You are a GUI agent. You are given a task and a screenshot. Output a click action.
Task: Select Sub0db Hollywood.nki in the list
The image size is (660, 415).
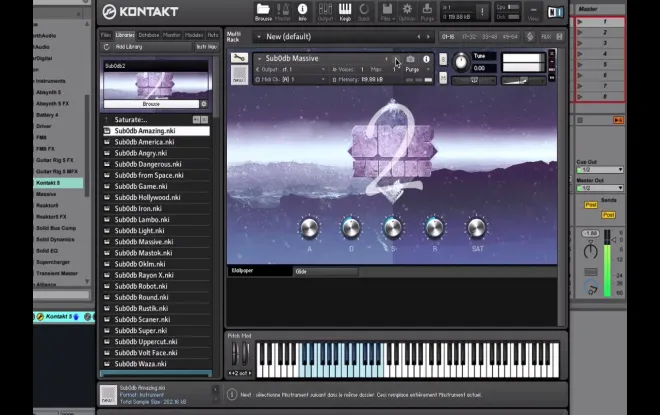pyautogui.click(x=156, y=197)
